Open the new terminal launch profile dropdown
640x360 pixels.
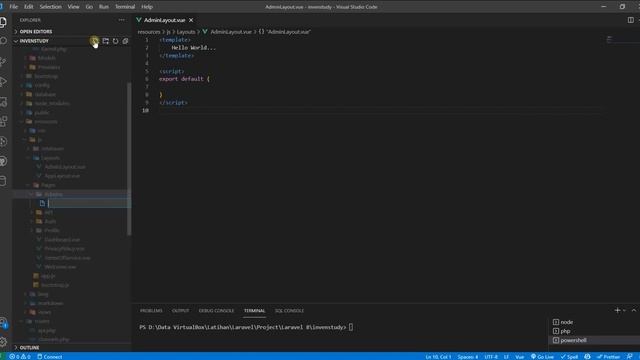pyautogui.click(x=624, y=311)
